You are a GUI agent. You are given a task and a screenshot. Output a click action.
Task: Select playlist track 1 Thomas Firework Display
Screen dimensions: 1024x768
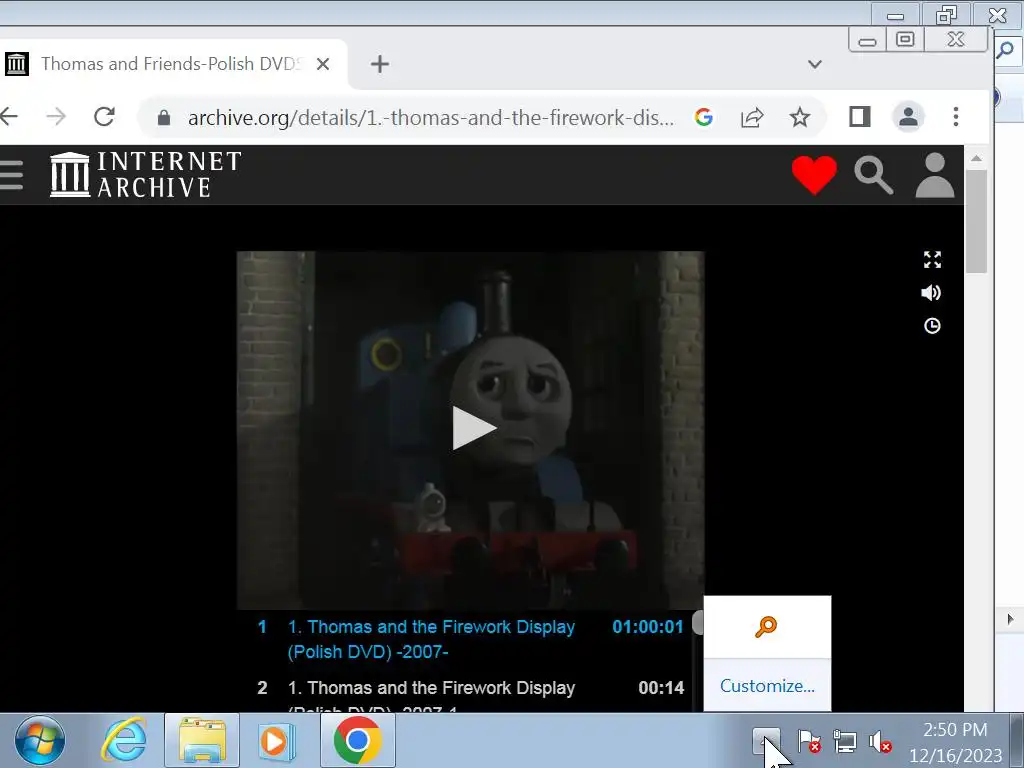470,639
